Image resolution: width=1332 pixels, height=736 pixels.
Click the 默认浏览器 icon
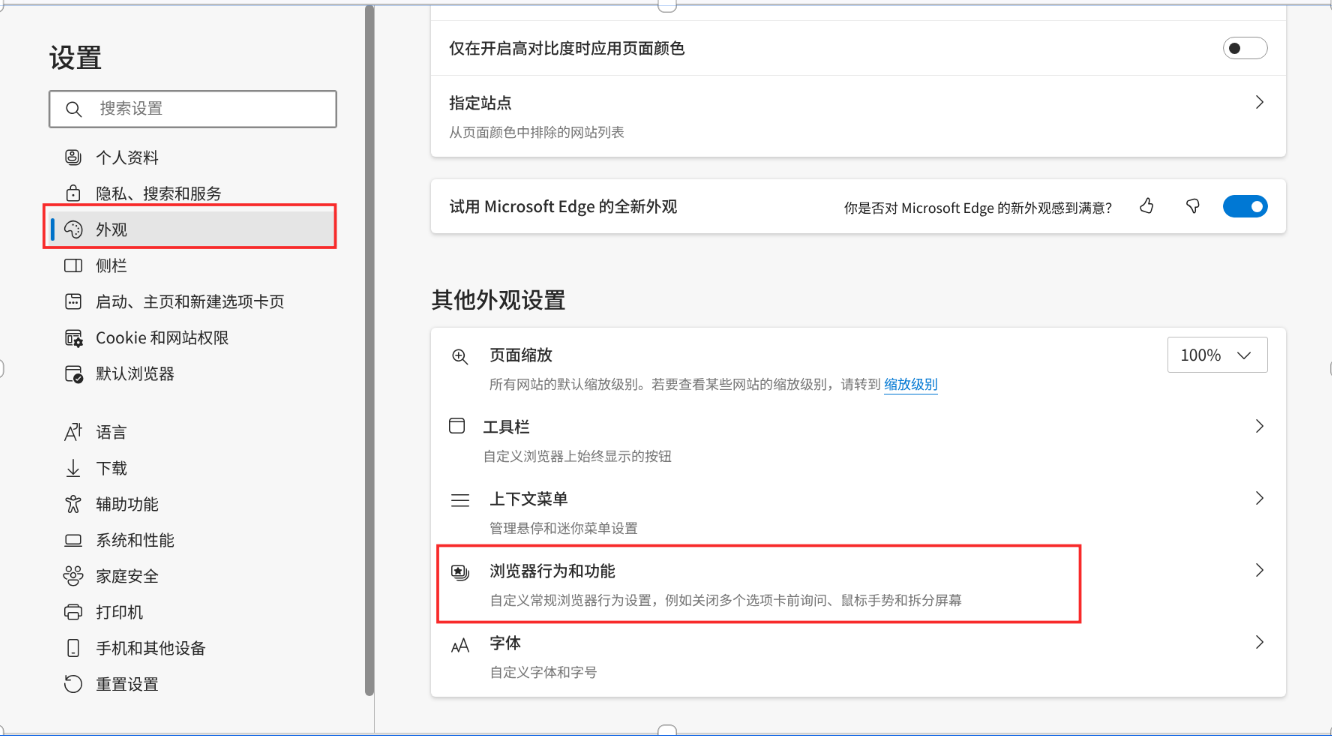click(x=73, y=373)
